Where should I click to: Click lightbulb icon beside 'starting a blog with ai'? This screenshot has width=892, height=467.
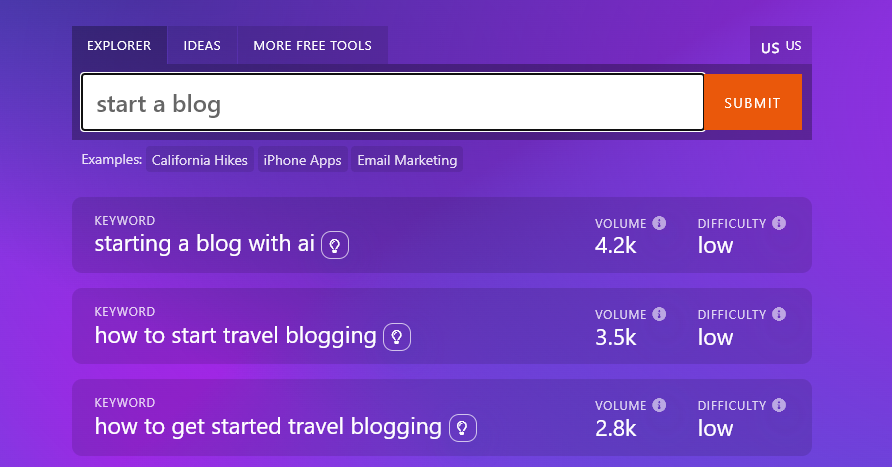coord(335,245)
